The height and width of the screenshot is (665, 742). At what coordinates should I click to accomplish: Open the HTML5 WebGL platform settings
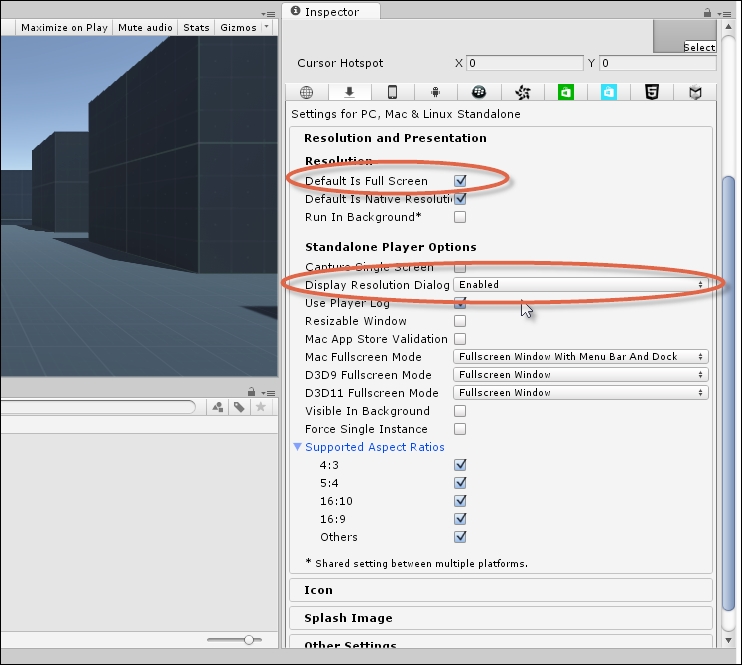point(652,92)
